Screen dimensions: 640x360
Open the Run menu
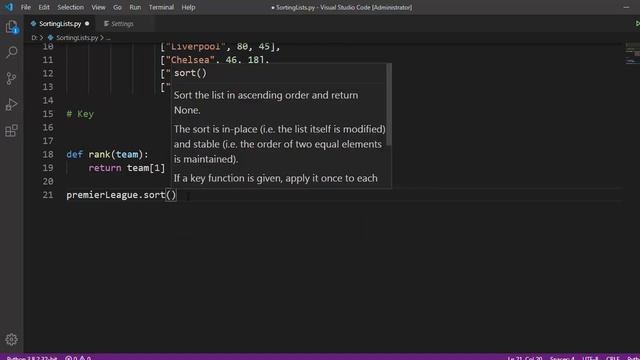[135, 7]
